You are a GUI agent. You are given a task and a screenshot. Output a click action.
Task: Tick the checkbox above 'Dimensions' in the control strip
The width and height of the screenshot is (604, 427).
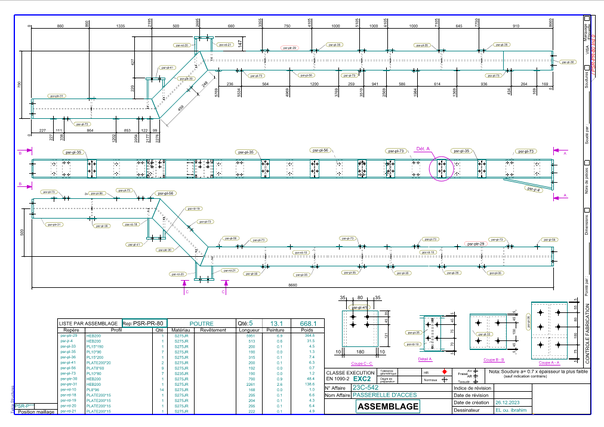coord(587,211)
